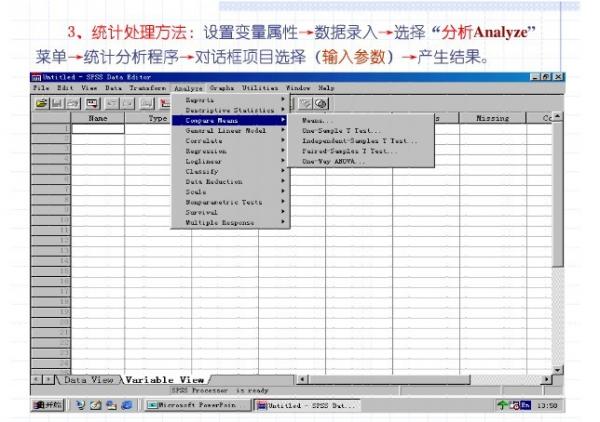
Task: Select the Variable View tab
Action: coord(165,380)
